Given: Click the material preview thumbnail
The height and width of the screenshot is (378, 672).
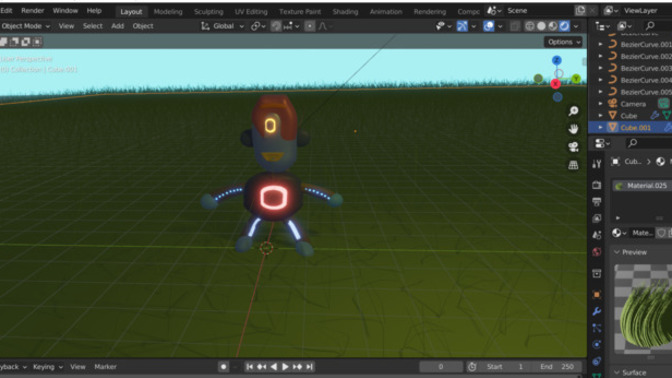Looking at the screenshot, I should [x=643, y=309].
